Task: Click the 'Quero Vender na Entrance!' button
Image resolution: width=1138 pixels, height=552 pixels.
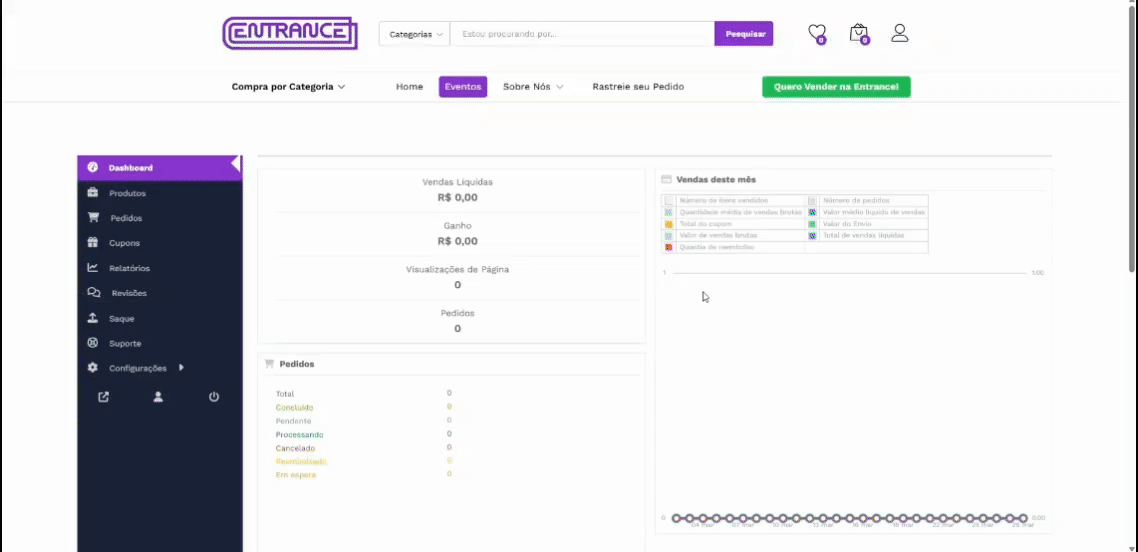Action: pos(836,87)
